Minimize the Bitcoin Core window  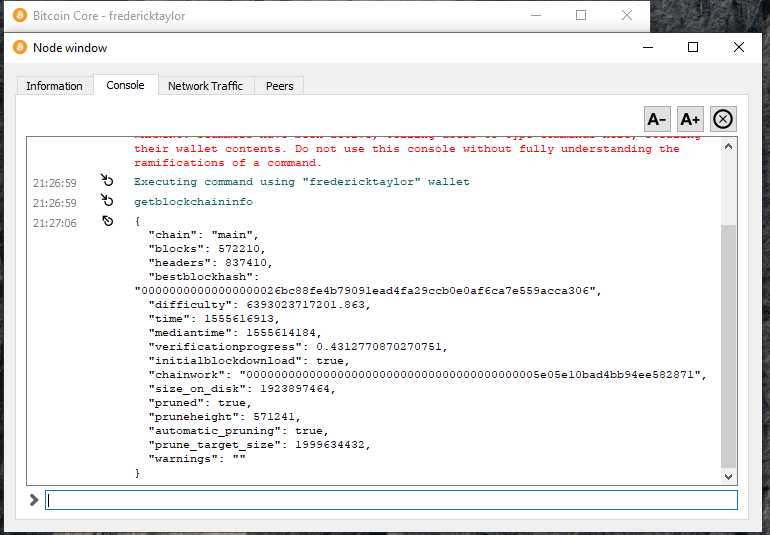[536, 15]
